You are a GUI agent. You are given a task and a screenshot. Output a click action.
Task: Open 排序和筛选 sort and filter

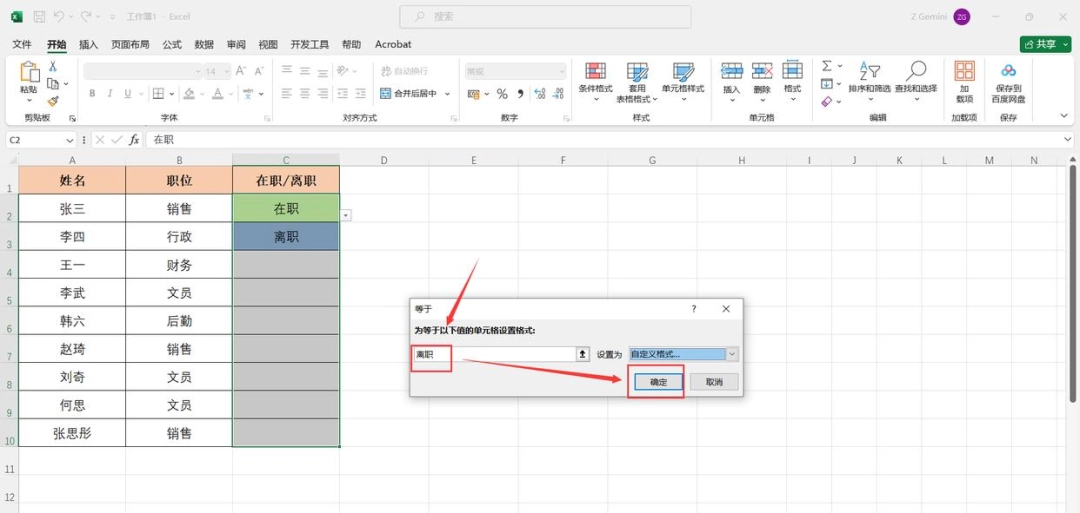870,81
